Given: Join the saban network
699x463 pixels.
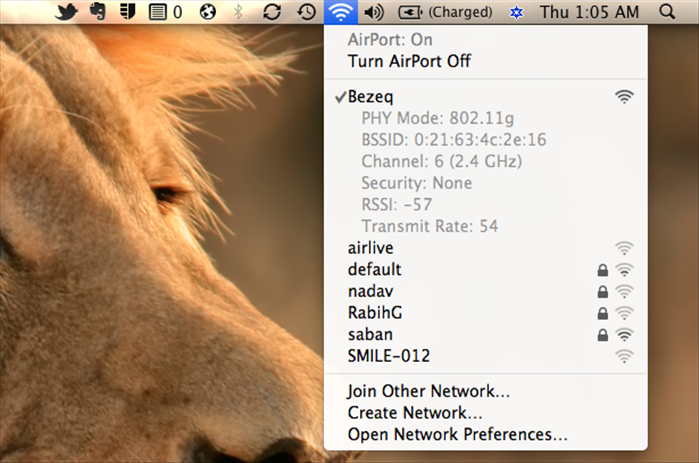Looking at the screenshot, I should click(x=486, y=334).
